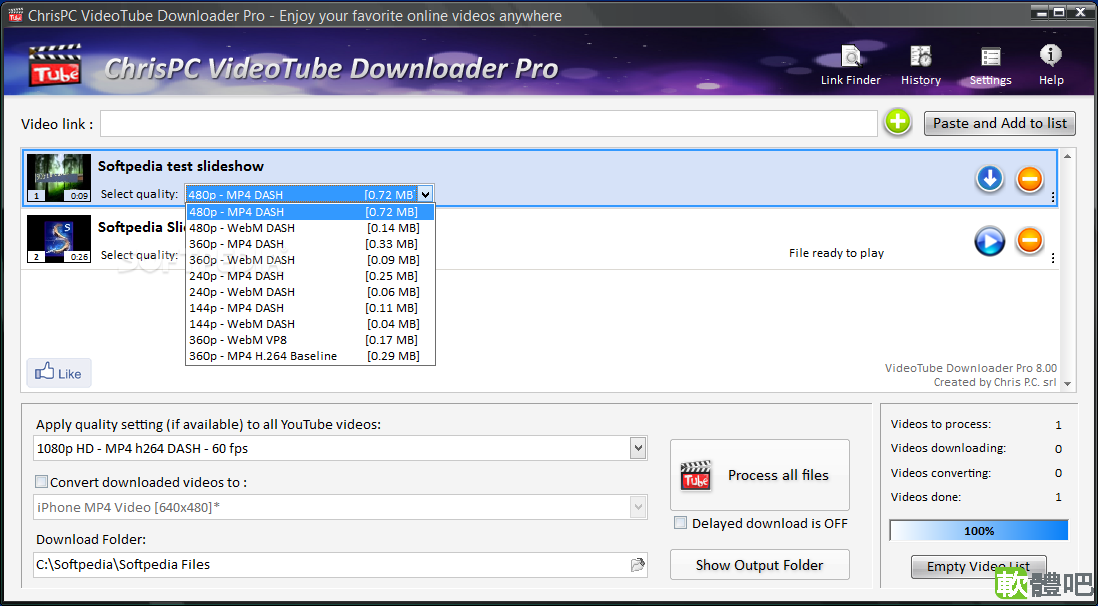The width and height of the screenshot is (1098, 606).
Task: Choose 480p - WebM DASH option
Action: tap(310, 228)
